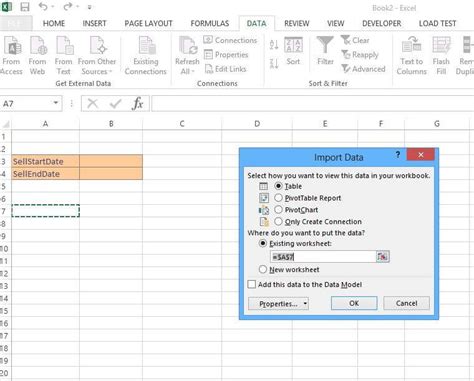This screenshot has width=474, height=381.
Task: Sort Z to A descending
Action: (274, 63)
